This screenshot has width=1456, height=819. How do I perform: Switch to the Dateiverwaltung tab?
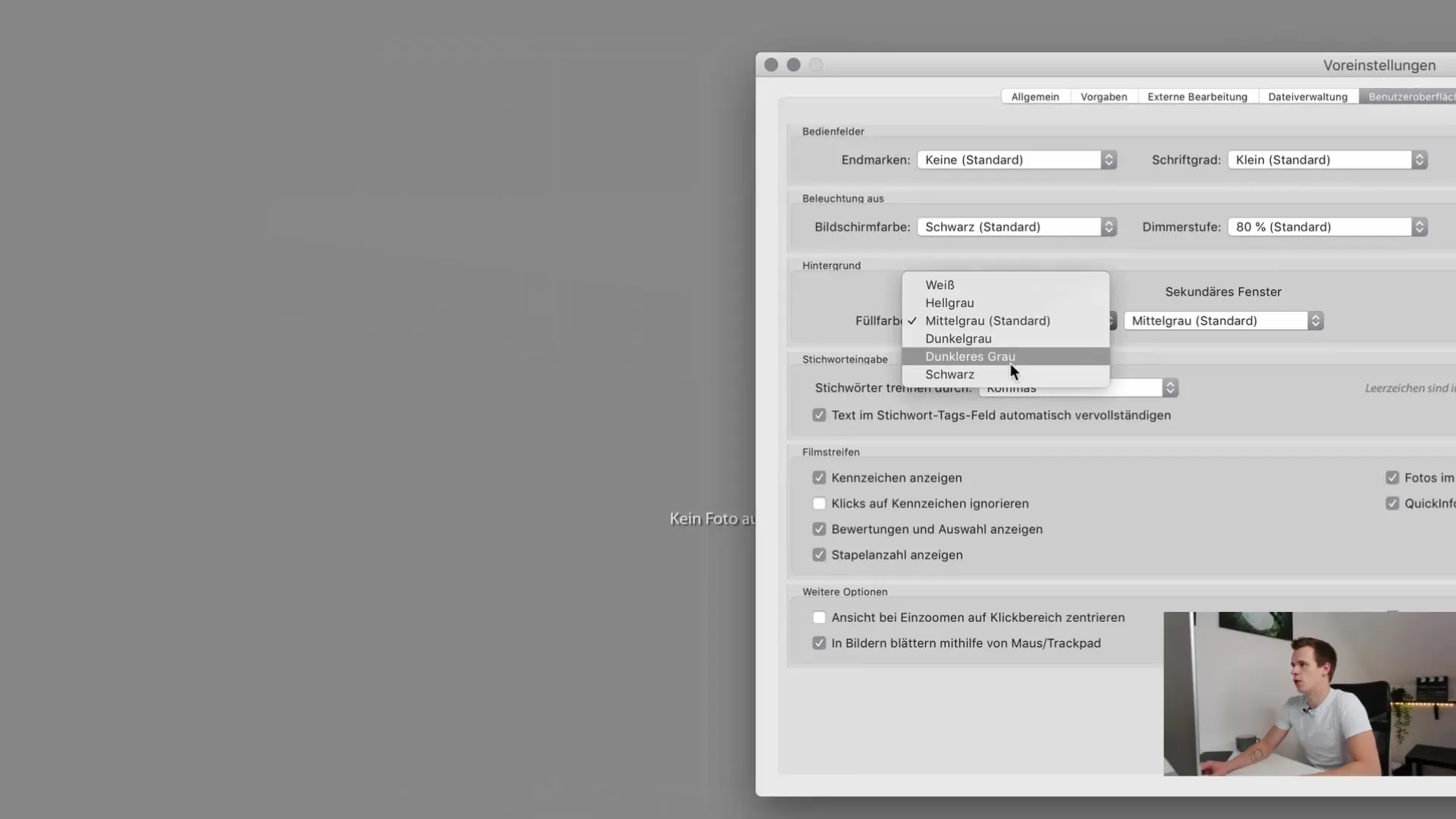pyautogui.click(x=1307, y=96)
